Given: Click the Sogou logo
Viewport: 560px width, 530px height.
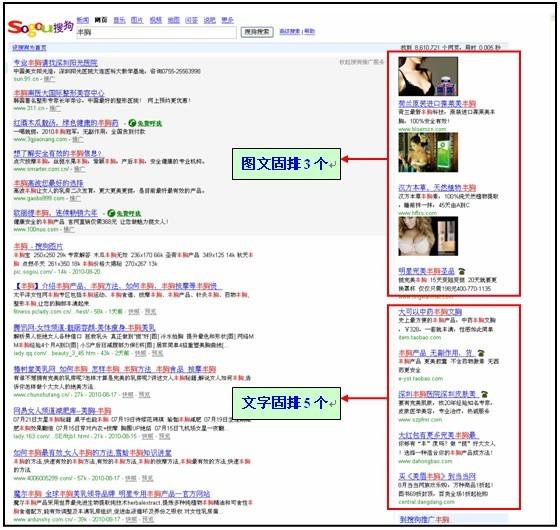Looking at the screenshot, I should point(40,28).
